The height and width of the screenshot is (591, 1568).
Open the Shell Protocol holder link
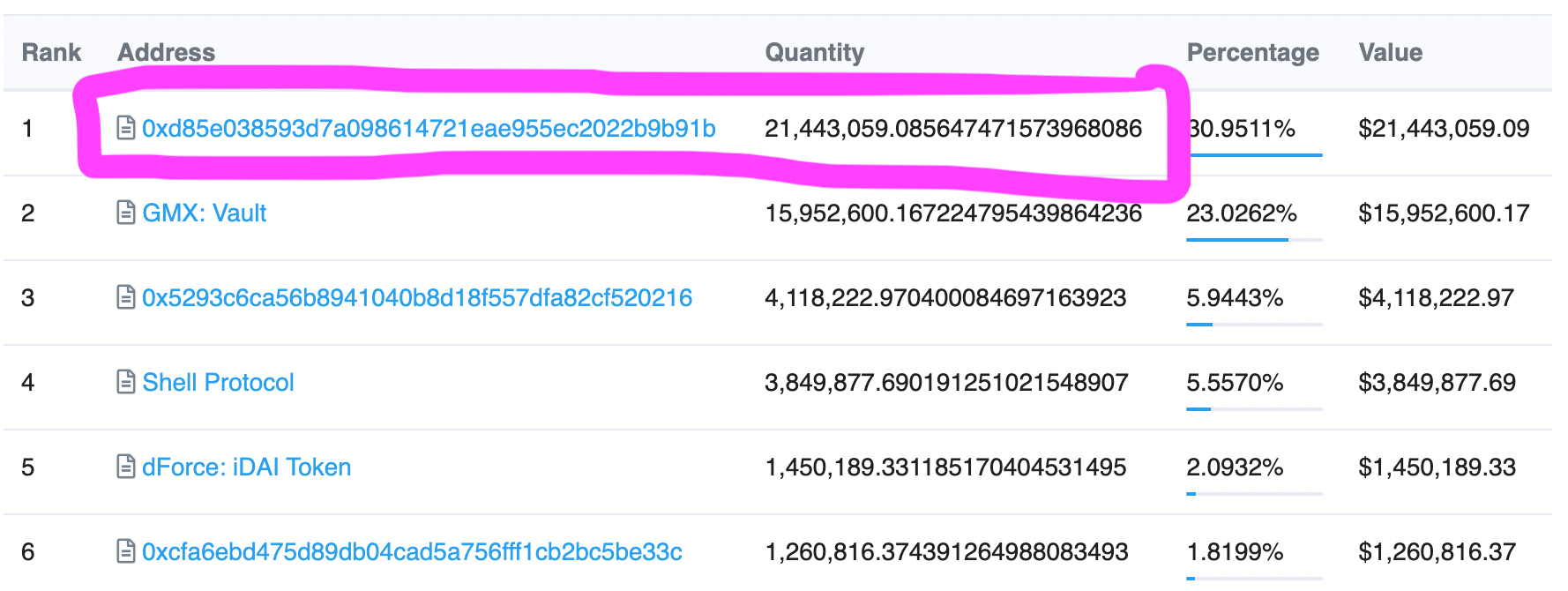218,383
